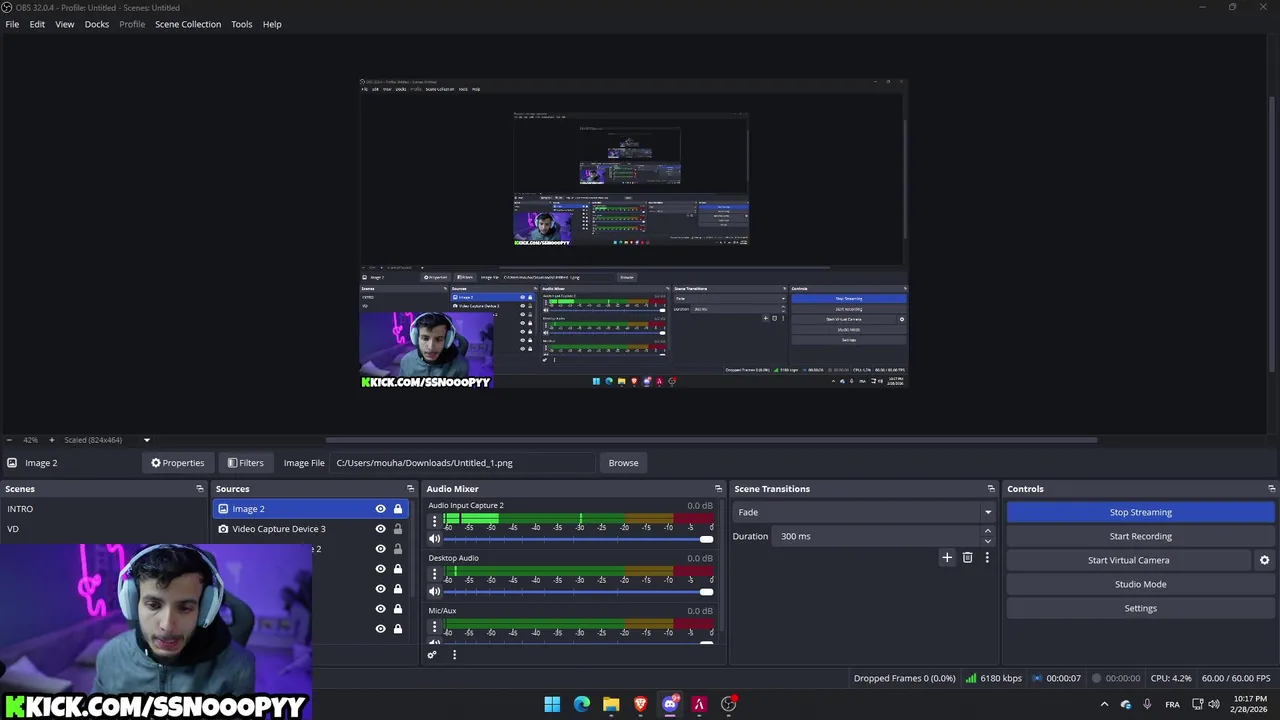Lock the Video Capture Device 3 source
Screen dimensions: 1280x720
tap(397, 529)
